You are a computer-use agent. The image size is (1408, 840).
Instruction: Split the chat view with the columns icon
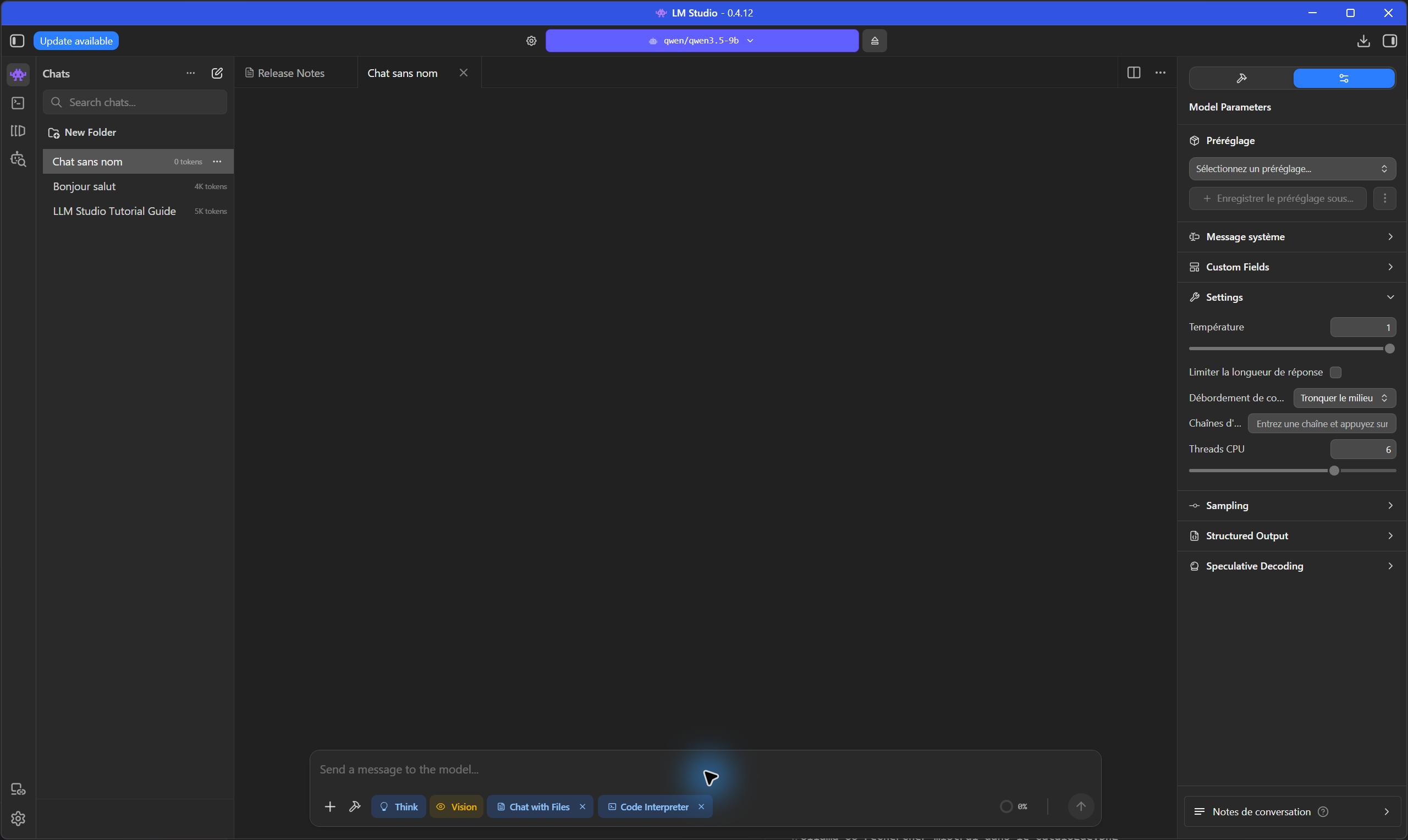coord(1134,73)
